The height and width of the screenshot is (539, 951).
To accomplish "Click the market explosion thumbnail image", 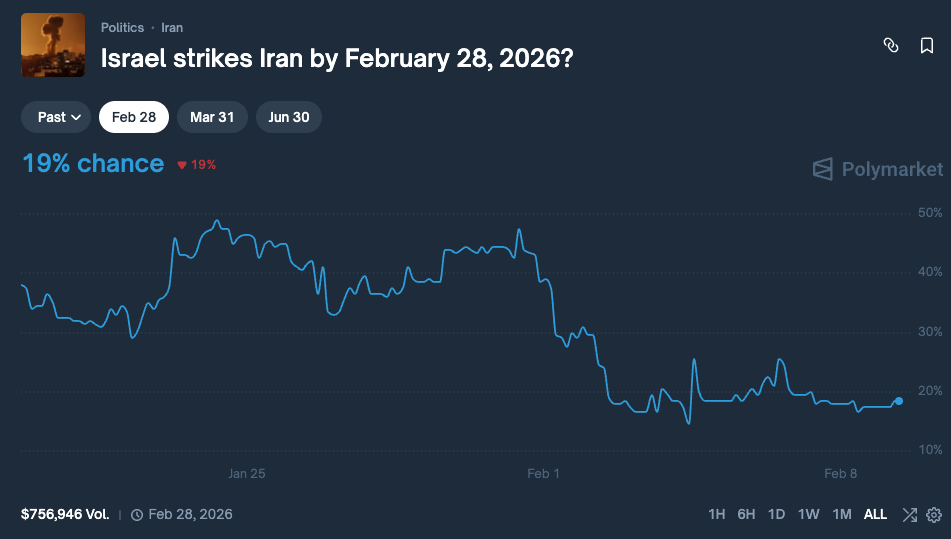I will (x=53, y=45).
